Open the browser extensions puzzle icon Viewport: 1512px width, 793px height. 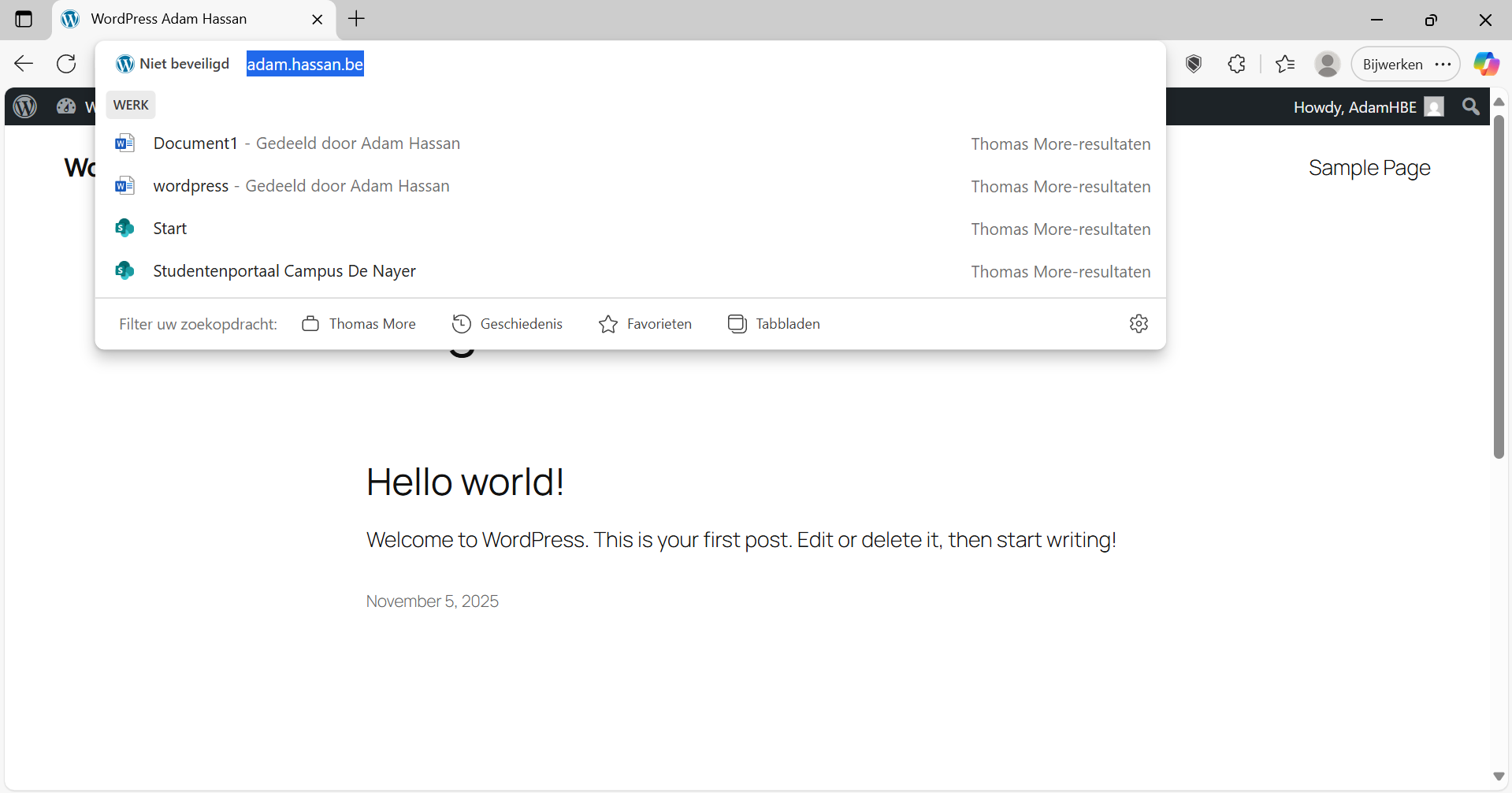coord(1236,64)
